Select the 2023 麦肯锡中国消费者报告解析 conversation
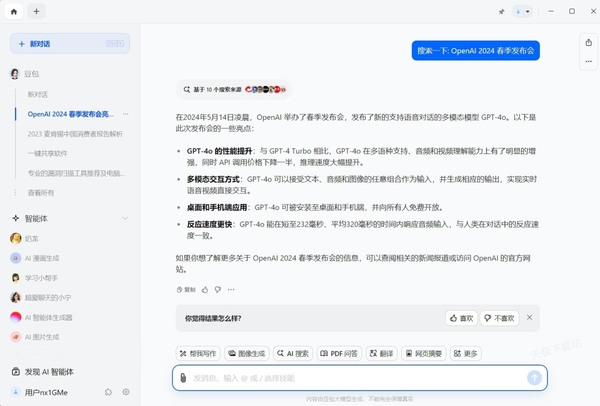The image size is (600, 406). click(x=75, y=133)
